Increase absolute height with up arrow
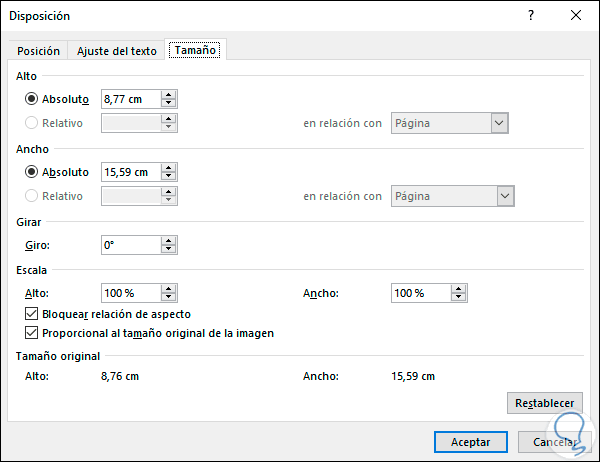This screenshot has width=600, height=462. tap(168, 95)
